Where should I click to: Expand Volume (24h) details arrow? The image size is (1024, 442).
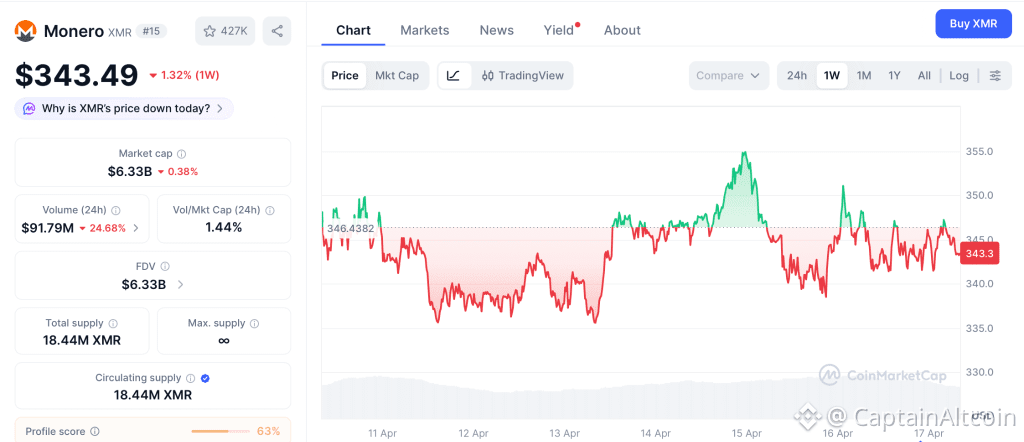point(136,228)
